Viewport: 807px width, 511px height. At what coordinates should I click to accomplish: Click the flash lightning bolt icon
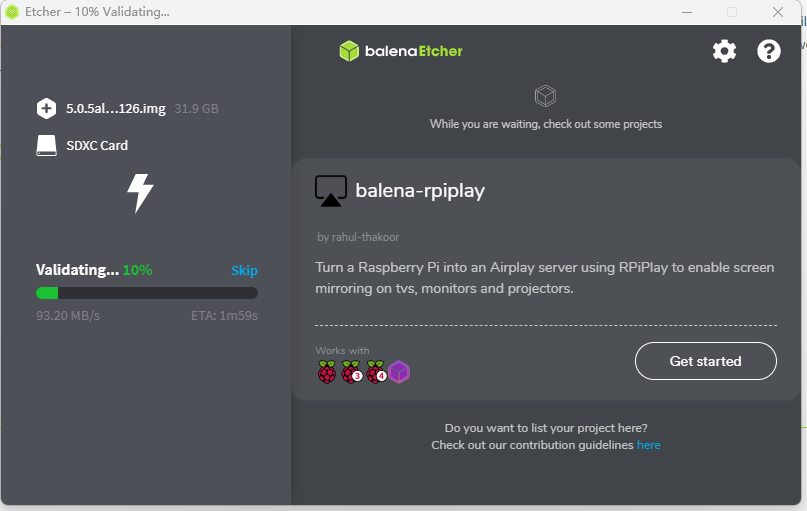tap(140, 193)
